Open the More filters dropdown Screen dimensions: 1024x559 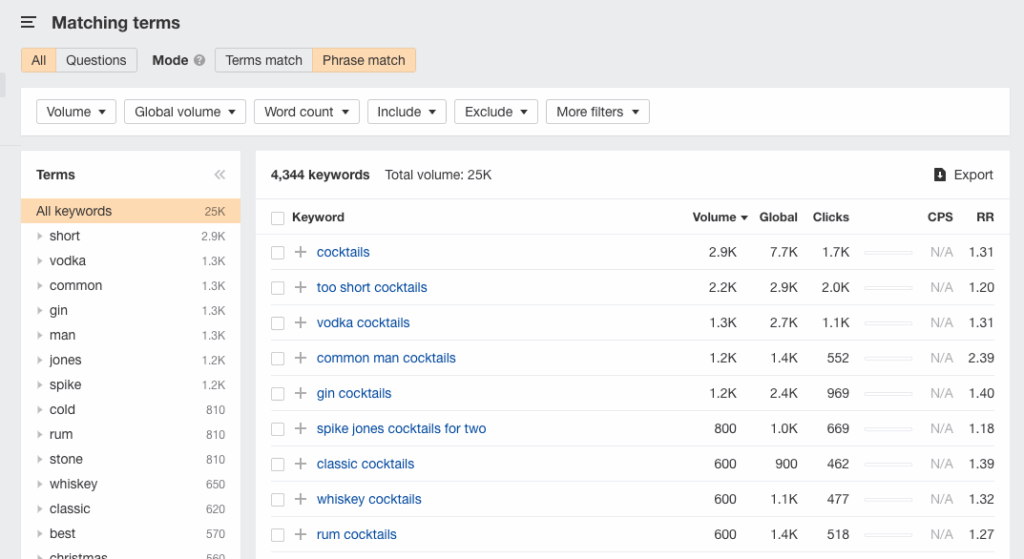pyautogui.click(x=598, y=112)
